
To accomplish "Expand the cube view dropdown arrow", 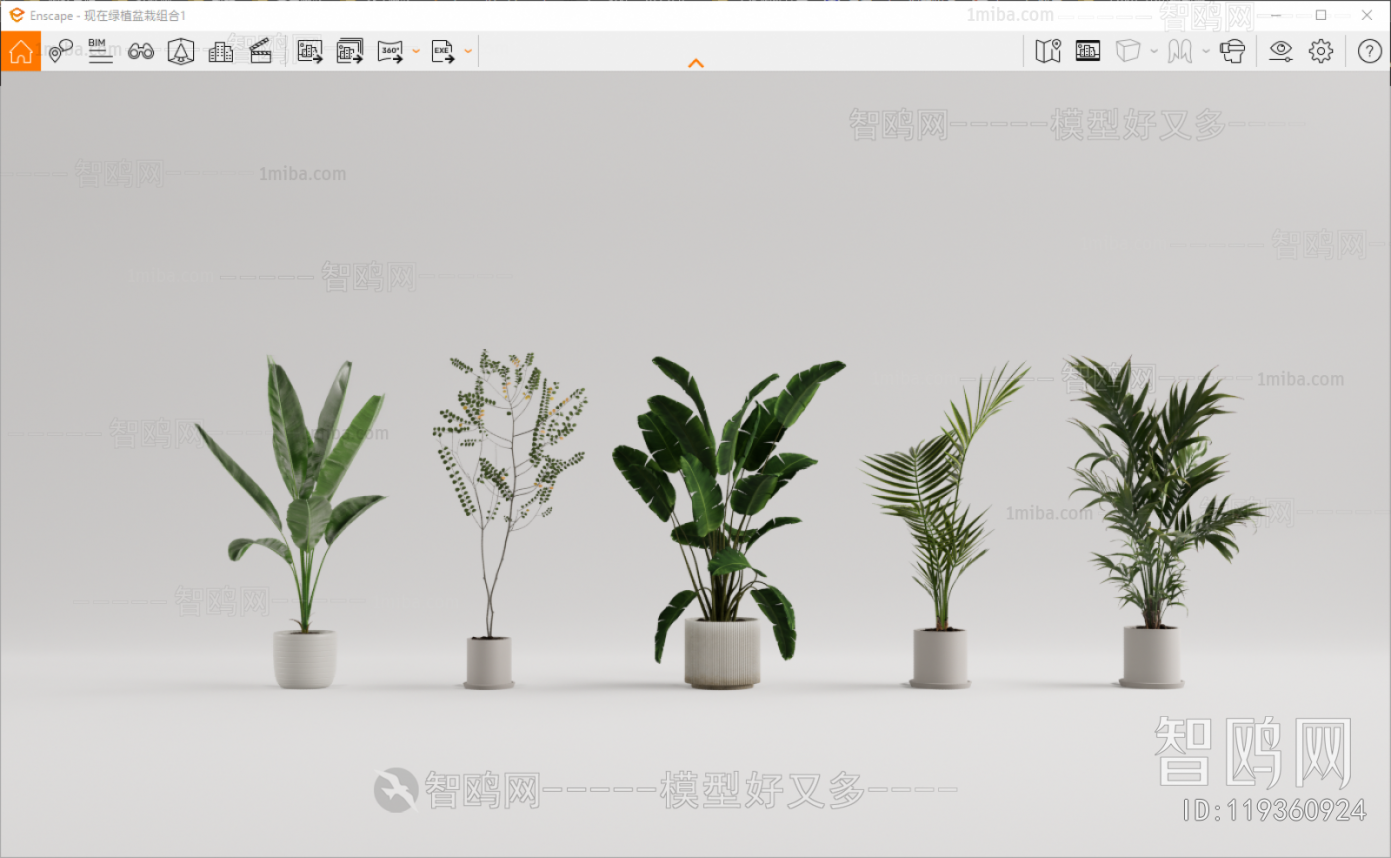I will (1154, 51).
